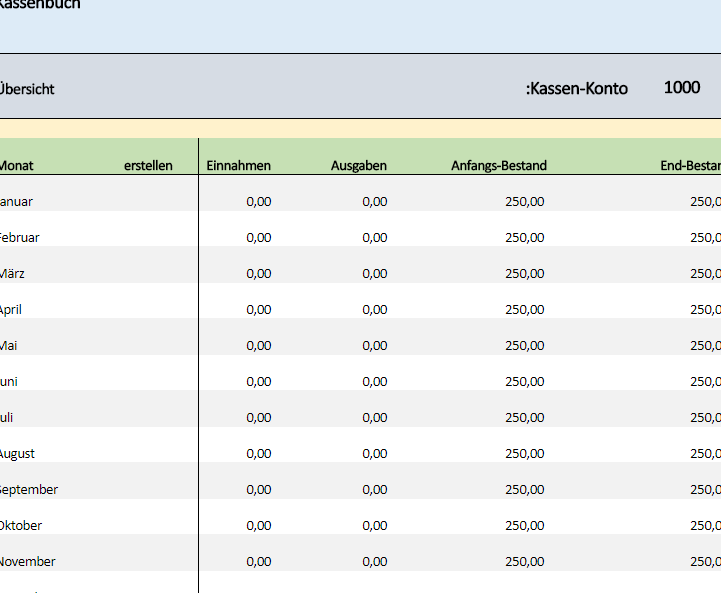Select the Juni Einnahmen cell
The width and height of the screenshot is (721, 593).
point(258,381)
